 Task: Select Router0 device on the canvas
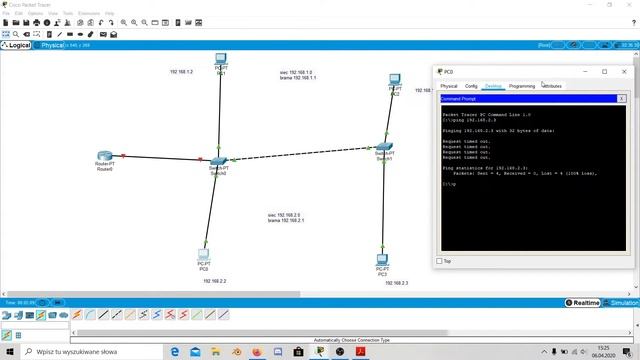pyautogui.click(x=104, y=156)
